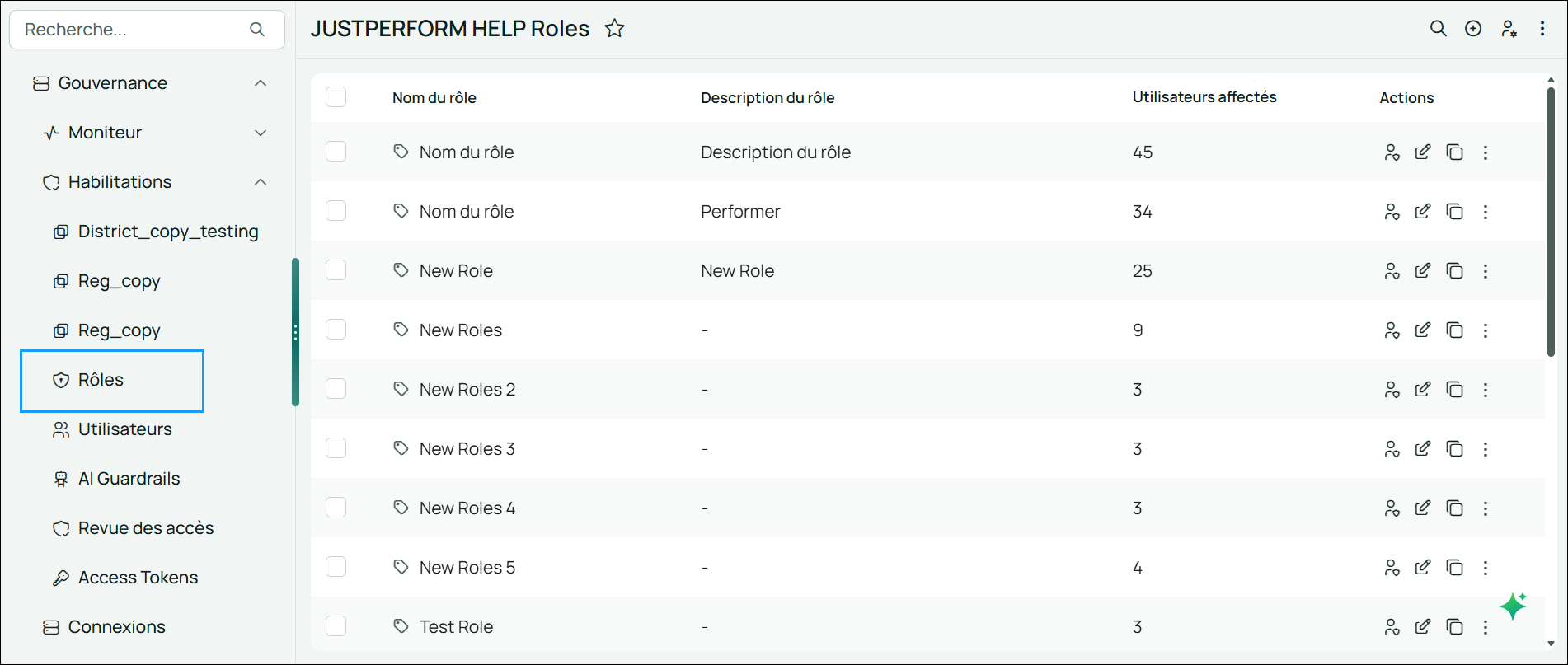Click the add role plus-circle icon
This screenshot has height=665, width=1568.
(x=1473, y=29)
